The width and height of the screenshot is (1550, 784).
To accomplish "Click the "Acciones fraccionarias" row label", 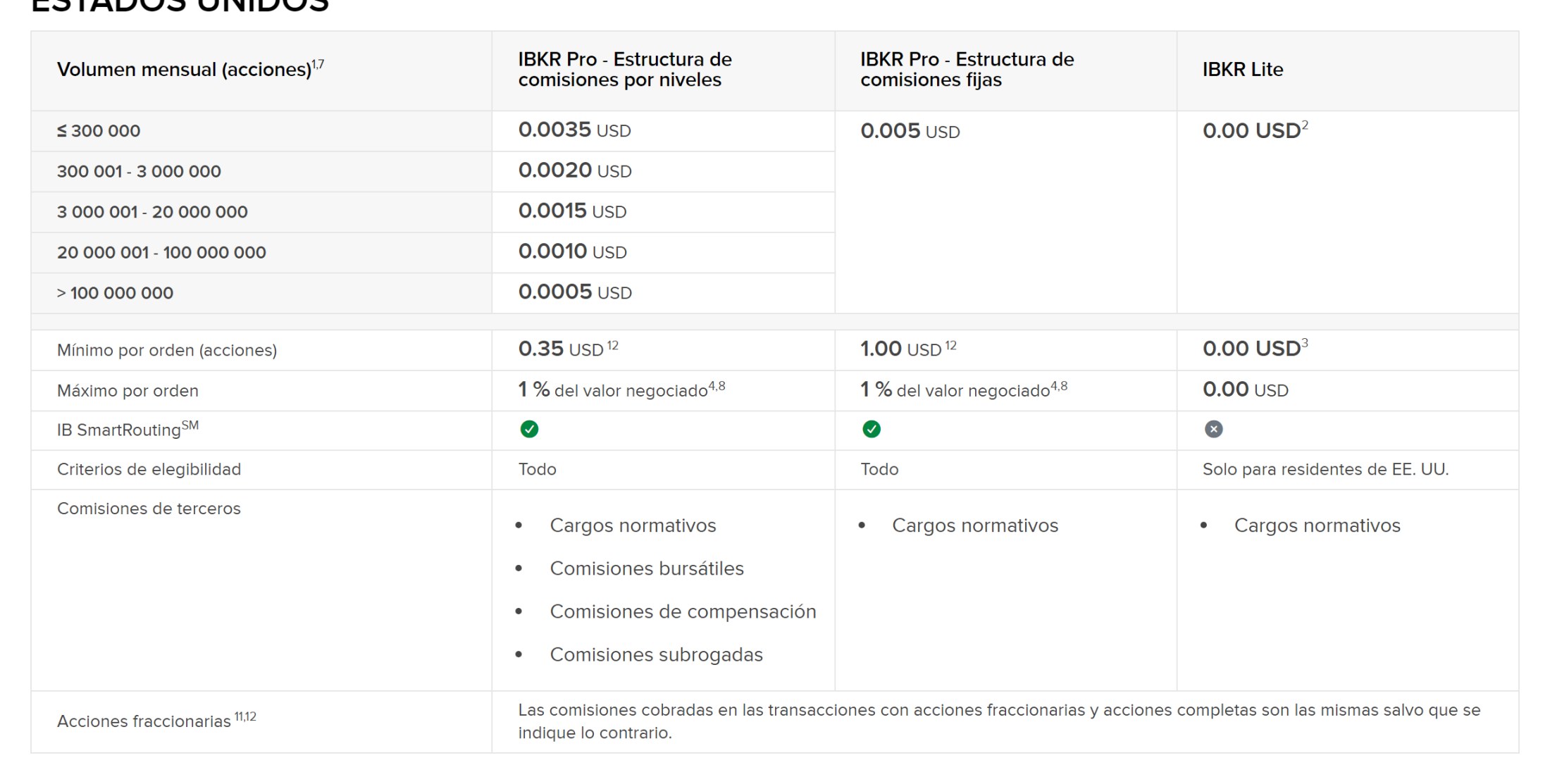I will click(144, 721).
